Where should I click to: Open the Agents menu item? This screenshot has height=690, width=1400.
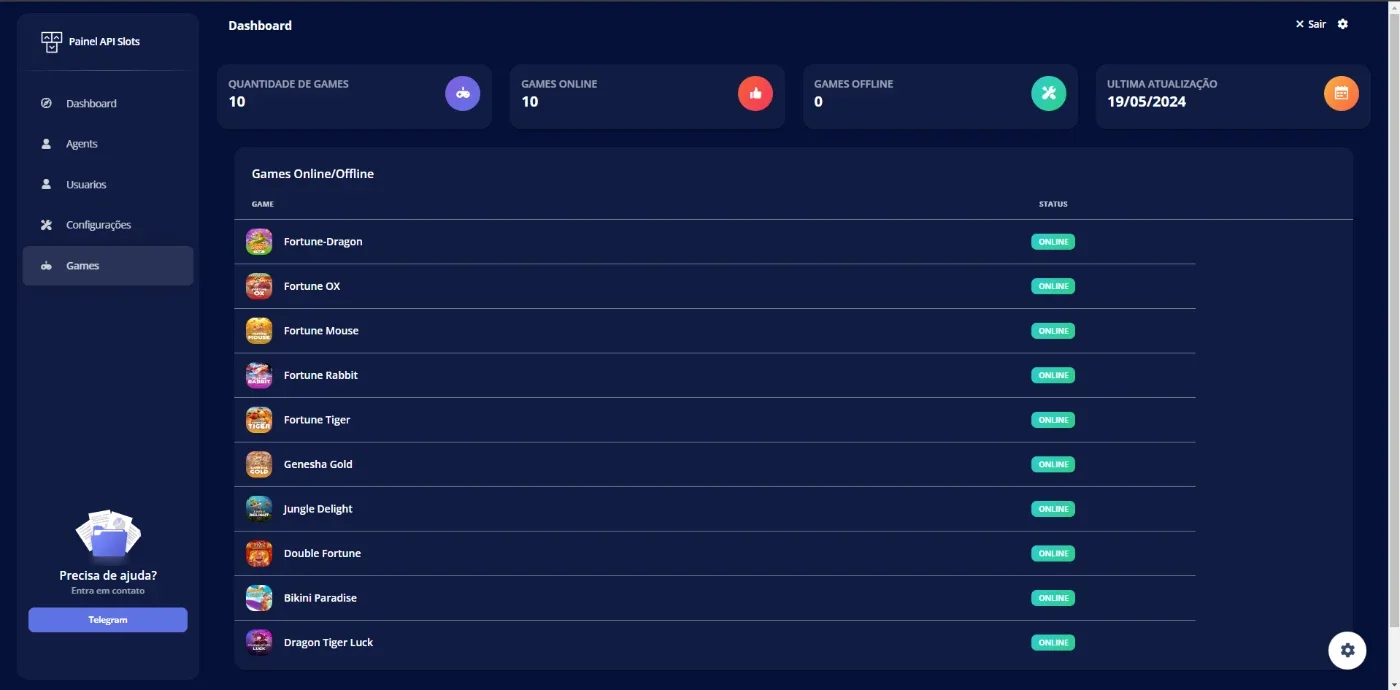coord(108,144)
